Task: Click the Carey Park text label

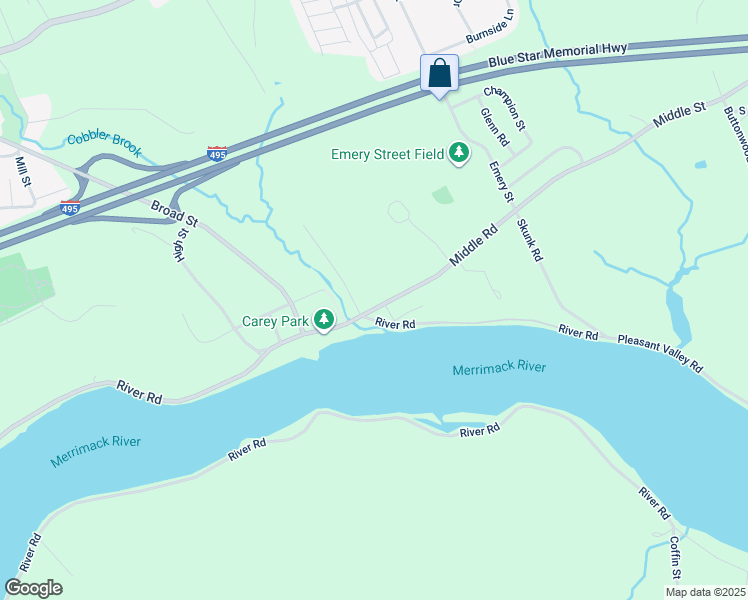Action: [x=275, y=321]
